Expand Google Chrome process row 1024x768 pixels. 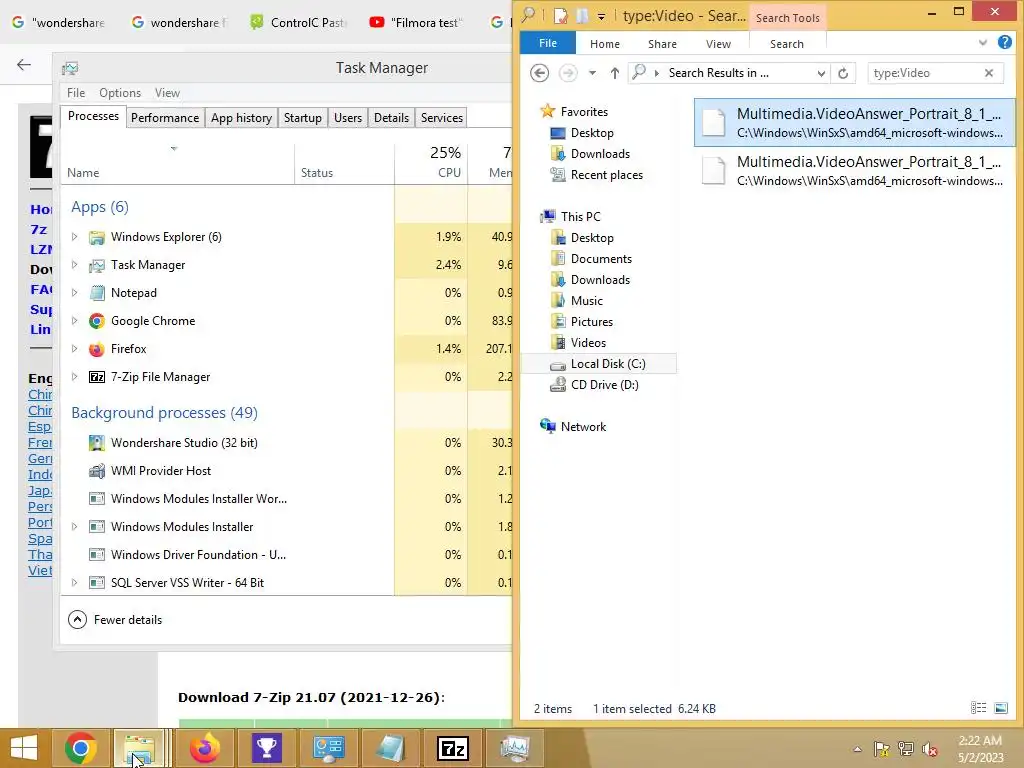pos(74,321)
